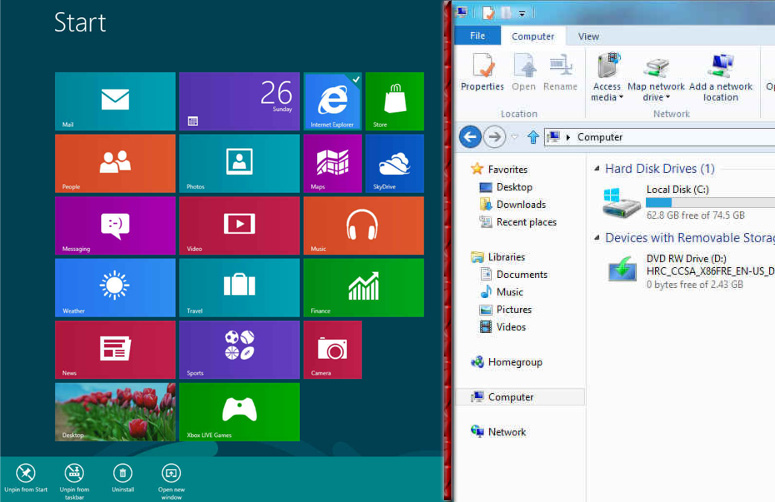Select Recent places under Favorites
Viewport: 775px width, 502px height.
[x=518, y=222]
